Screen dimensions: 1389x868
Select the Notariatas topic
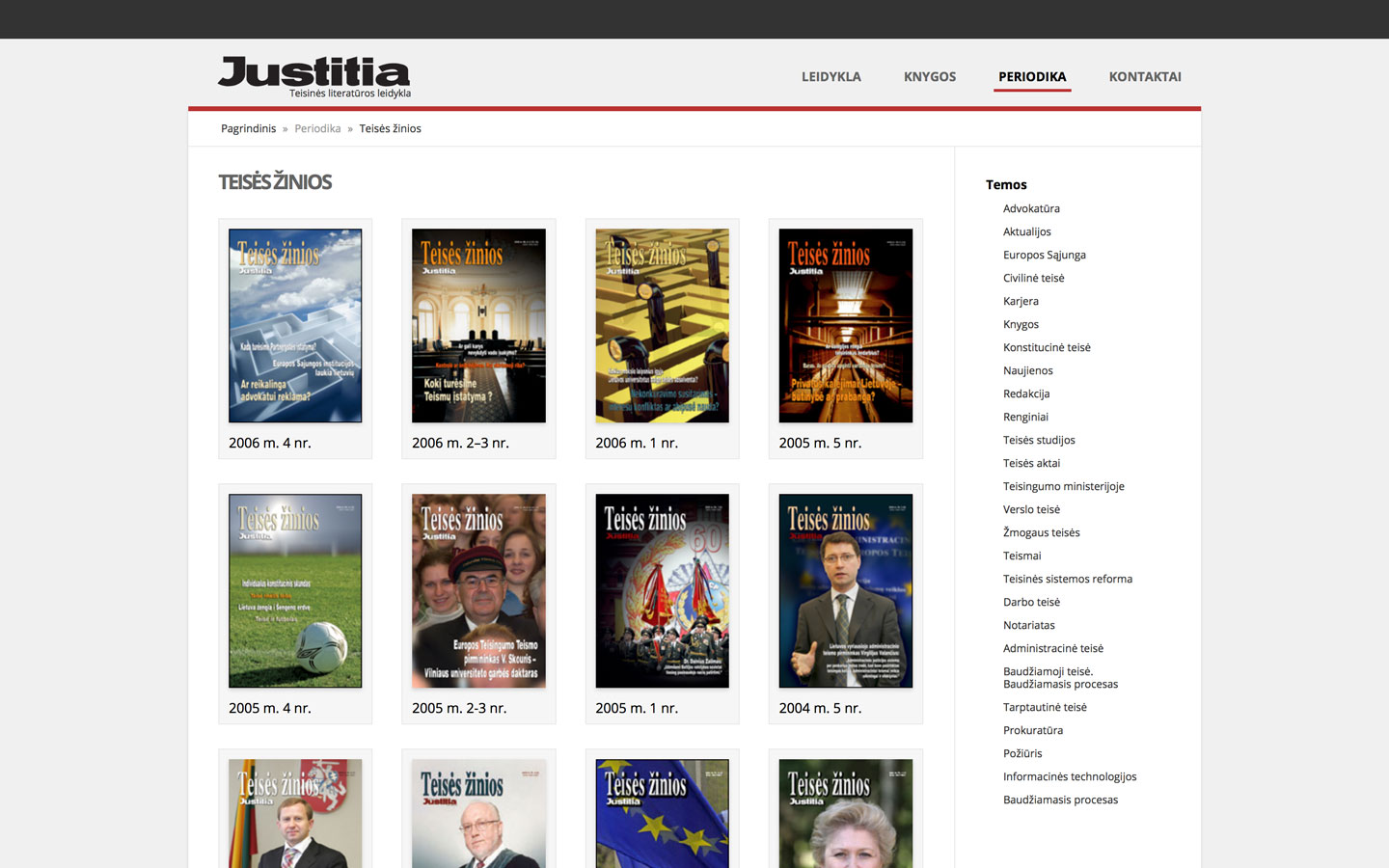(1029, 625)
